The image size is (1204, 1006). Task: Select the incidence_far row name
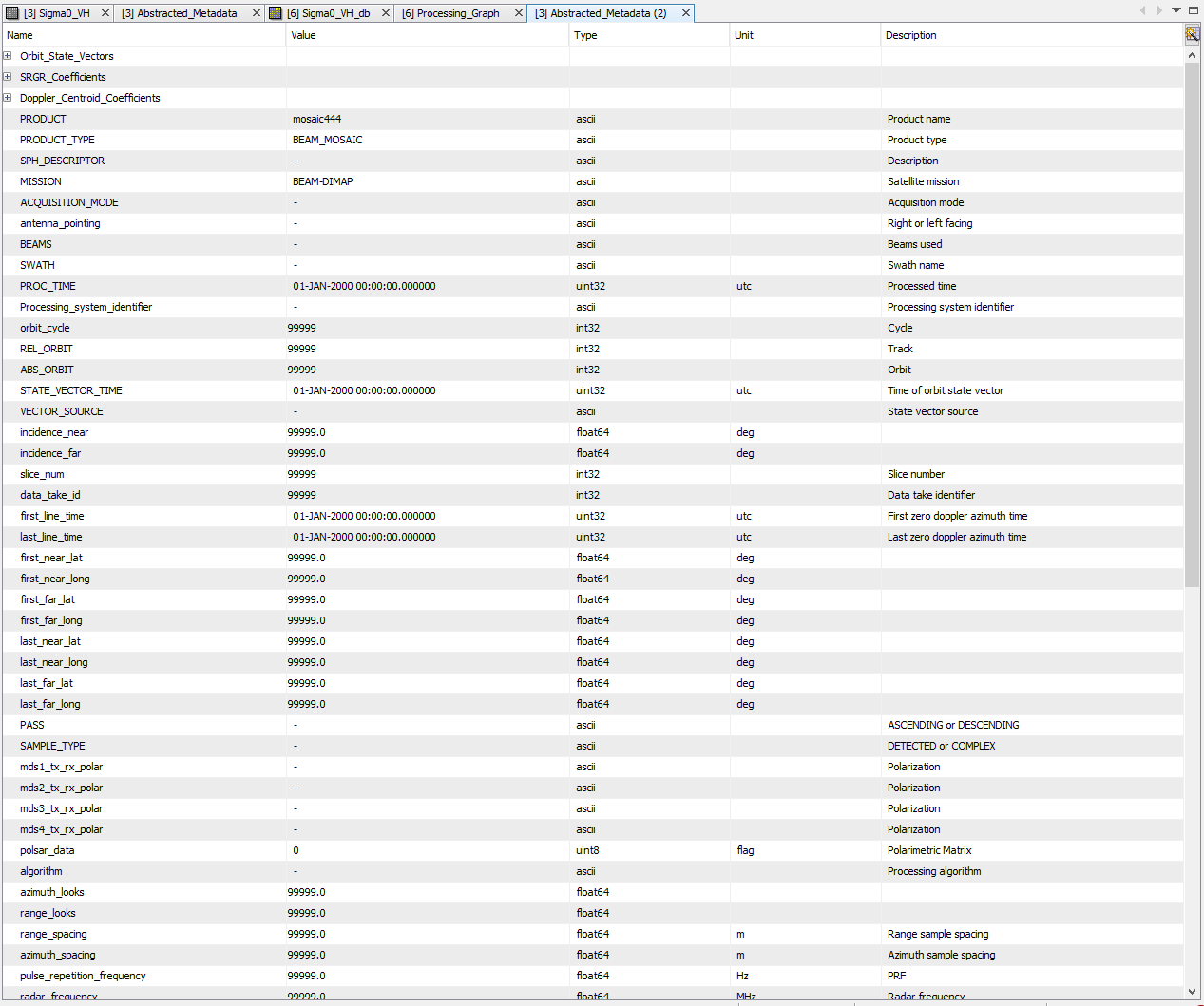click(x=50, y=453)
